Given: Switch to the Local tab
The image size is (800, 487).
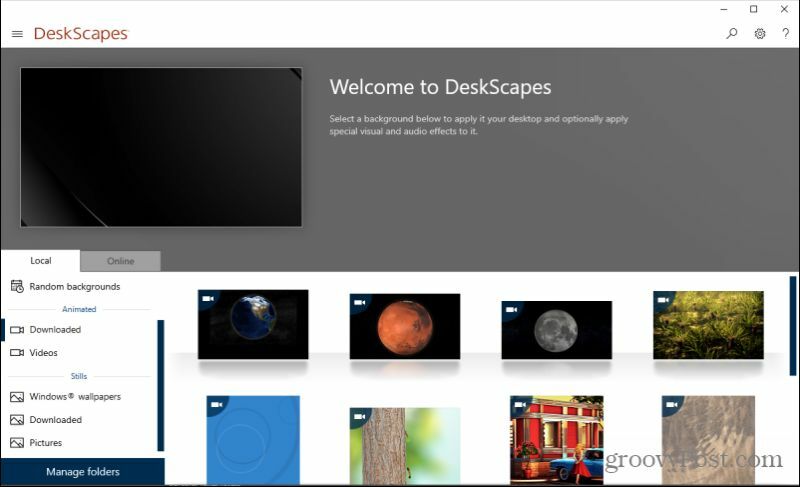Looking at the screenshot, I should pos(40,261).
